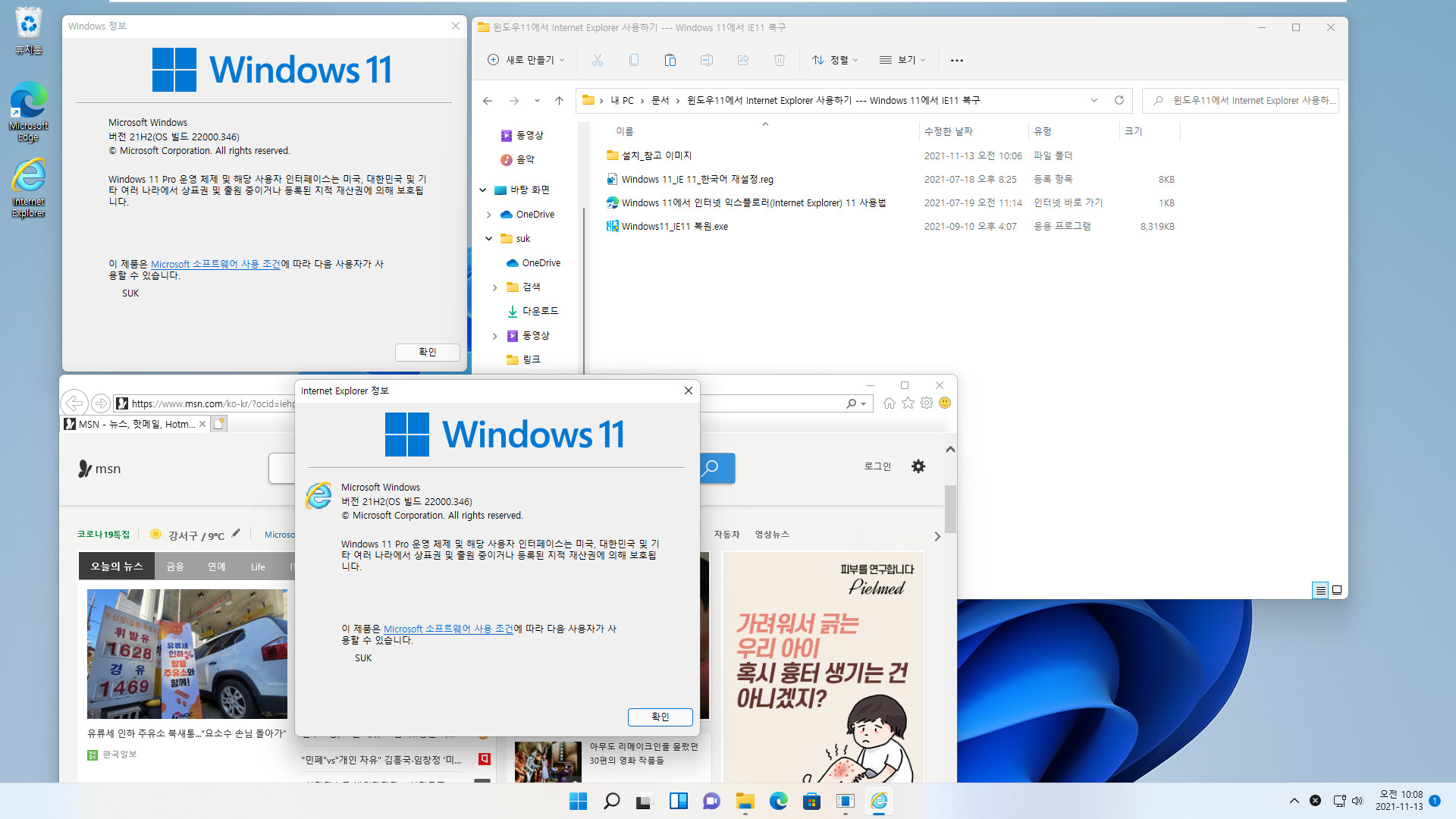Screen dimensions: 1456x819
Task: Expand address bar history dropdown
Action: pos(1094,100)
